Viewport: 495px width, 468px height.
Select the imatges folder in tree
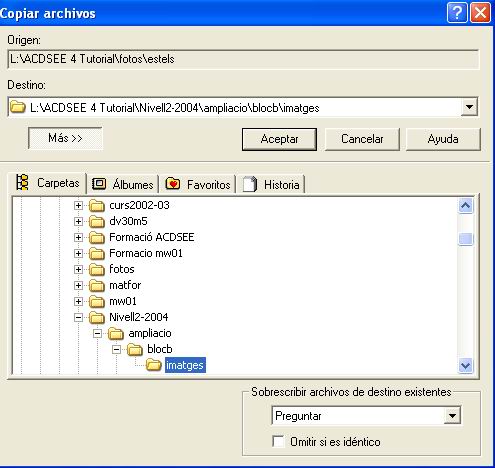[185, 365]
